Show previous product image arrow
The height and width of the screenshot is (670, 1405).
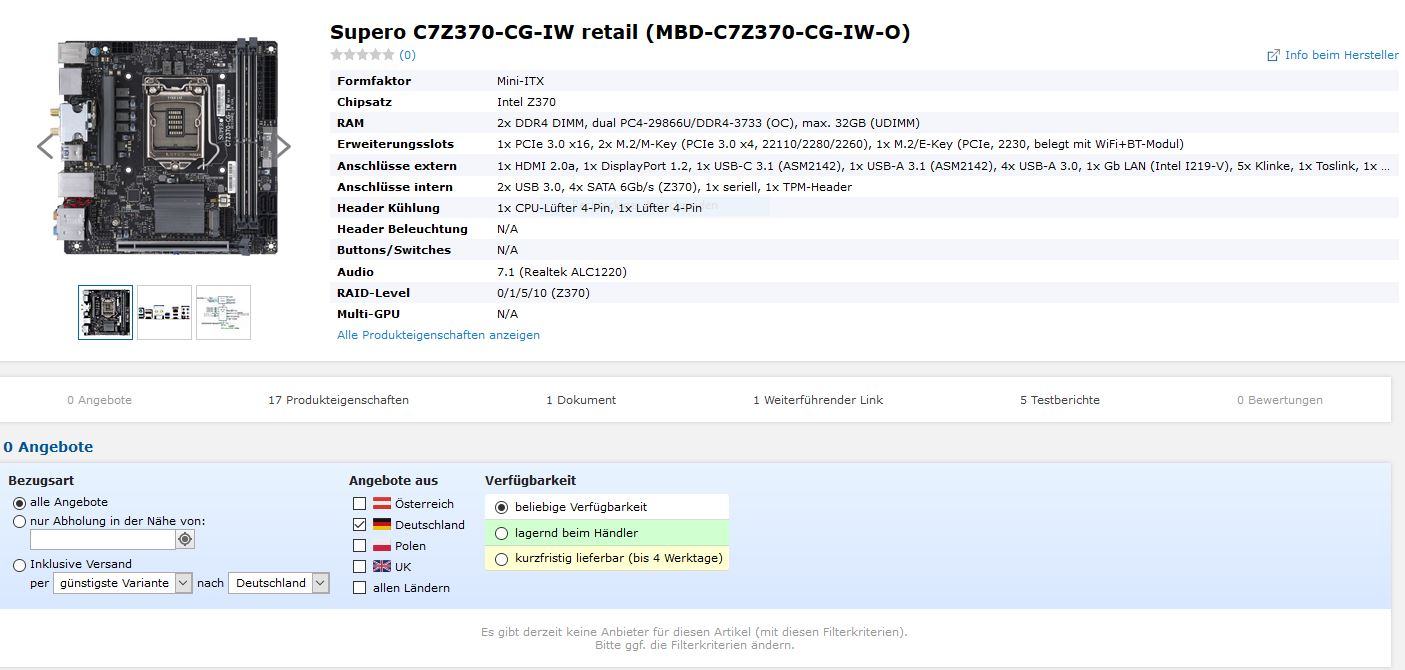pos(45,146)
